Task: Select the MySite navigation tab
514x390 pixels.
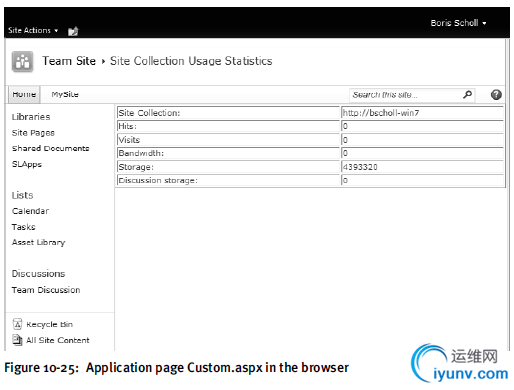Action: pyautogui.click(x=65, y=94)
